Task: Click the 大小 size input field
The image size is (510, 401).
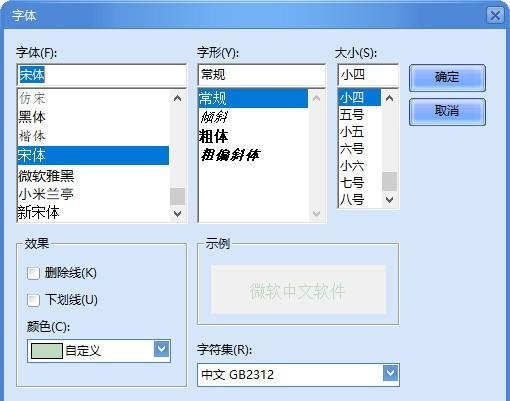Action: [x=368, y=75]
